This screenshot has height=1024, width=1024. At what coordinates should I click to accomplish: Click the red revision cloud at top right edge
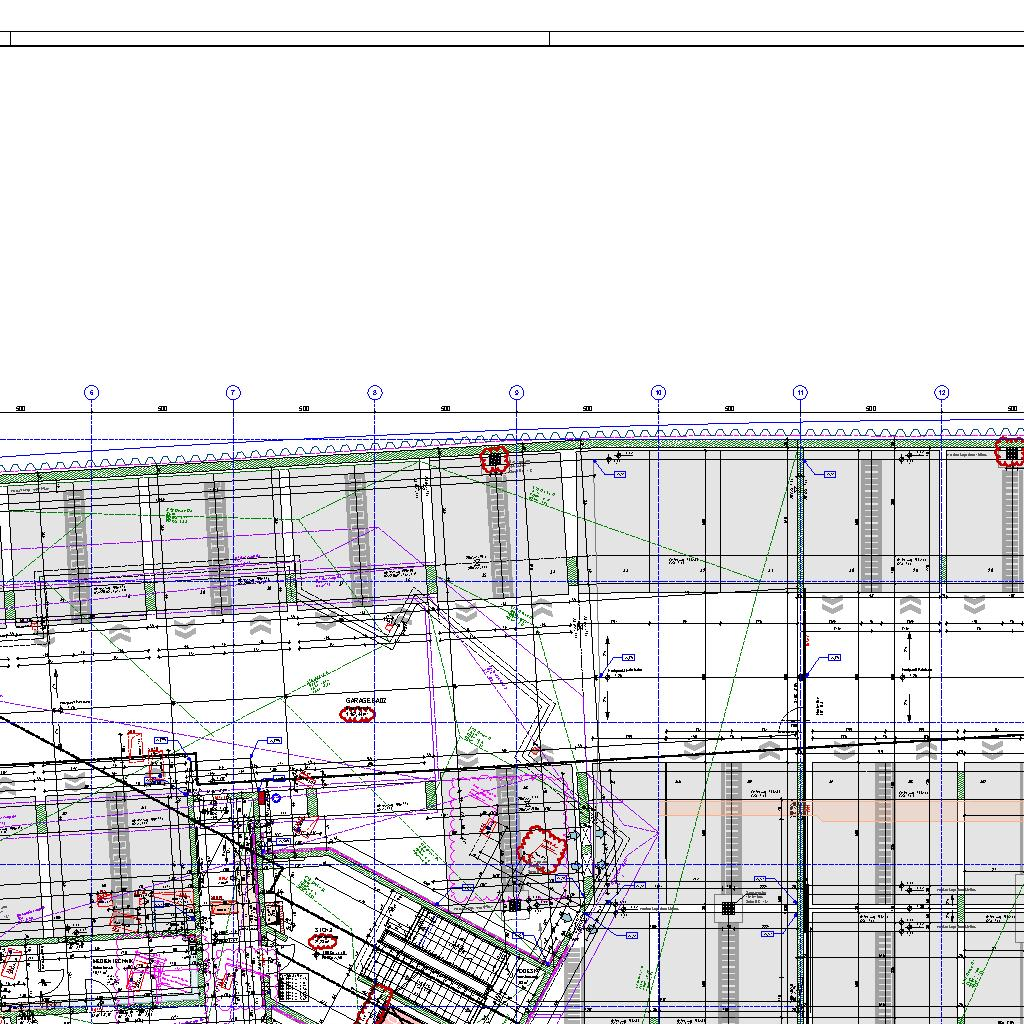(1011, 453)
